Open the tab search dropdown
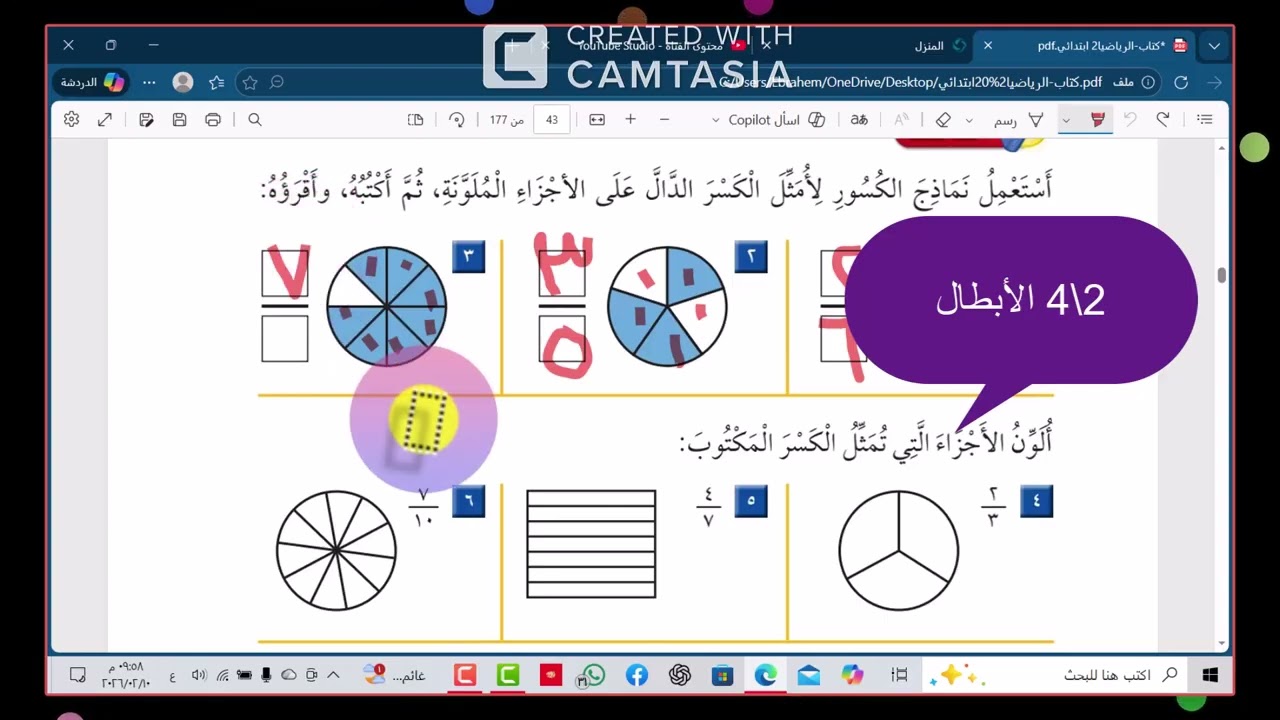Screen dimensions: 1280x720 [x=1214, y=46]
